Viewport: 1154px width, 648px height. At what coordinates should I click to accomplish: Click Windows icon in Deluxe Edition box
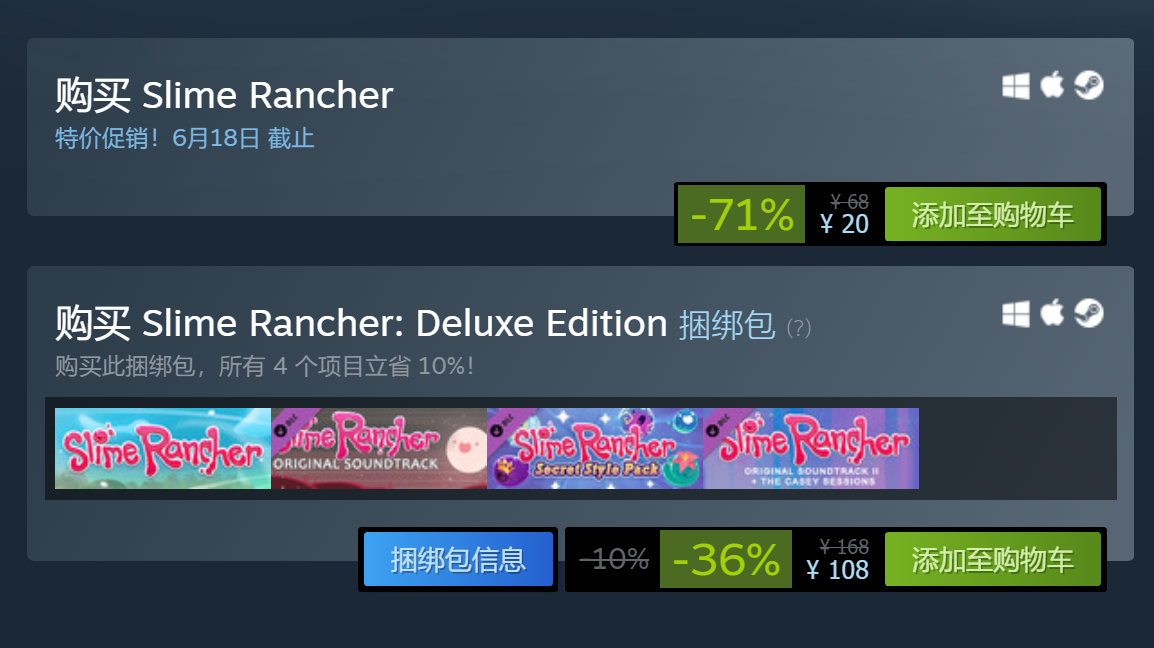[x=1016, y=314]
